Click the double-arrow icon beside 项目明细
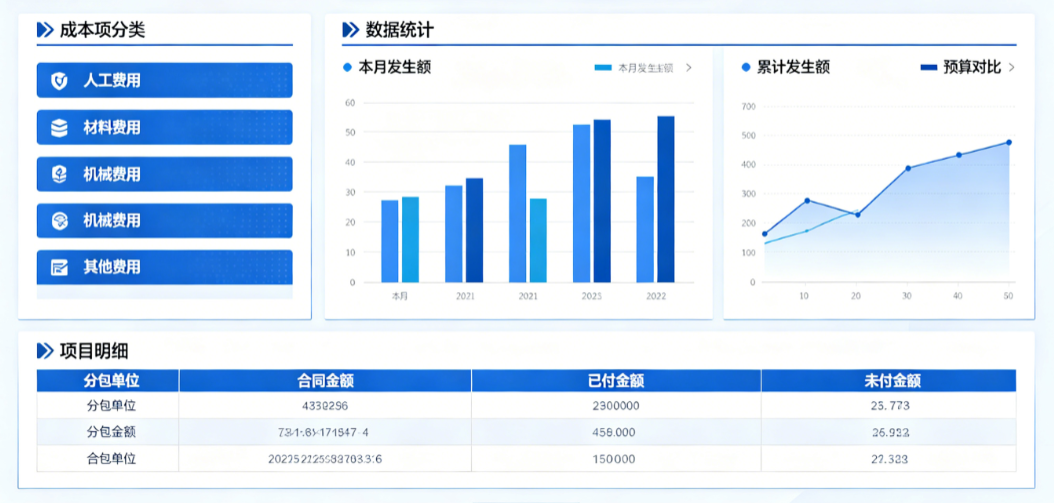 [45, 350]
